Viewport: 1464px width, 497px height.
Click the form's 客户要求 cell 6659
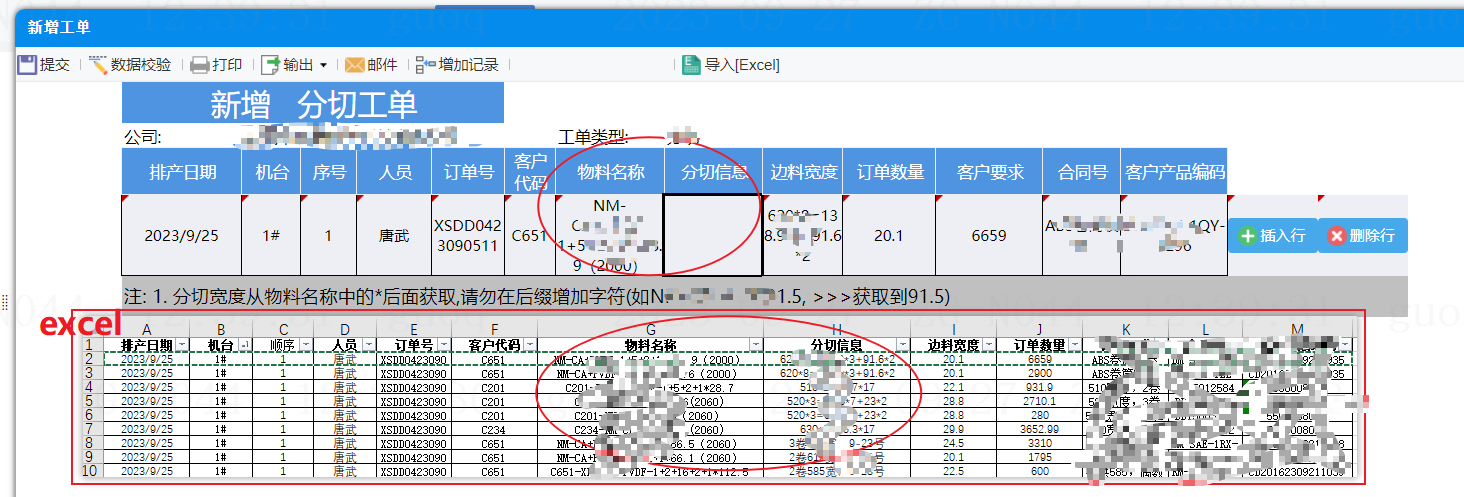[989, 236]
